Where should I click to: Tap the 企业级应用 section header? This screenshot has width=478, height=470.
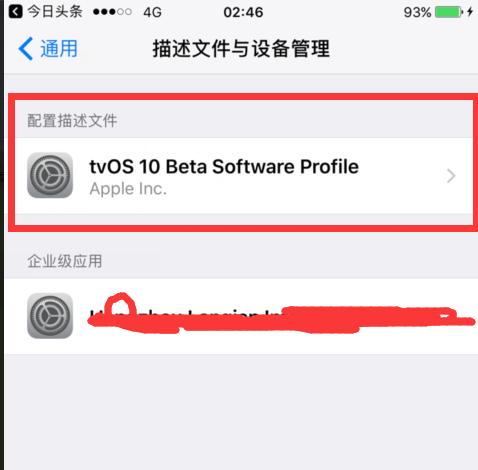coord(65,261)
